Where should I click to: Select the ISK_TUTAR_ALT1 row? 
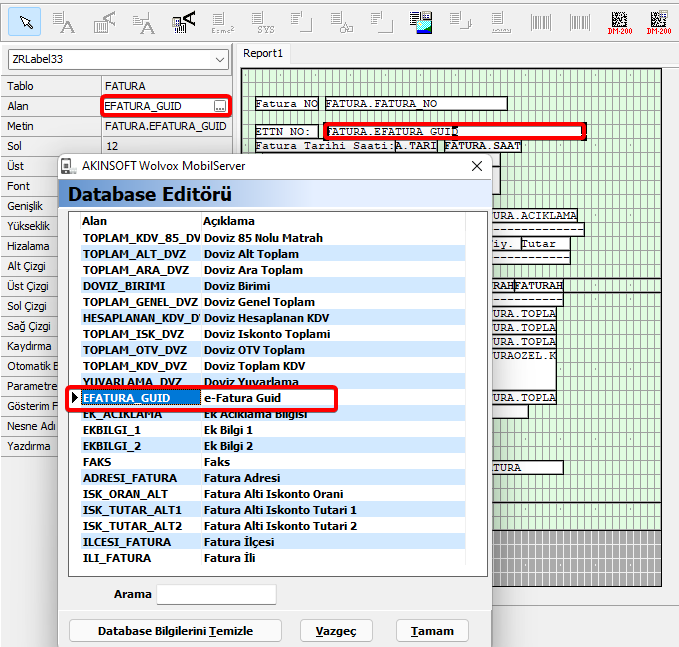(x=273, y=511)
